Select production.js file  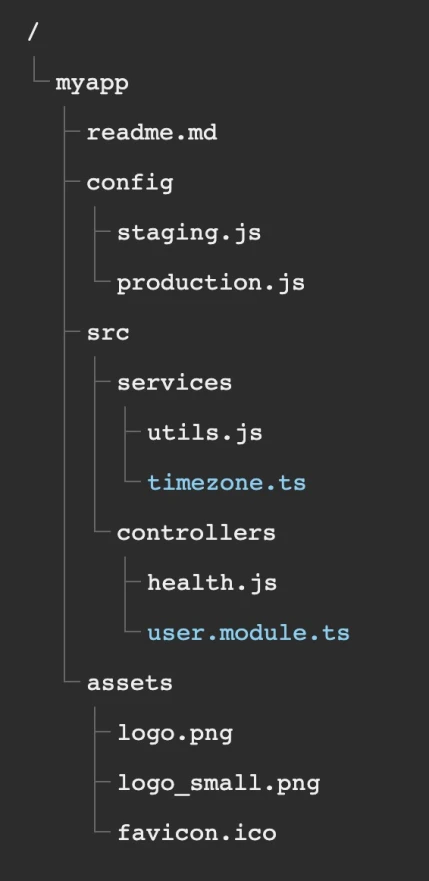(x=211, y=283)
